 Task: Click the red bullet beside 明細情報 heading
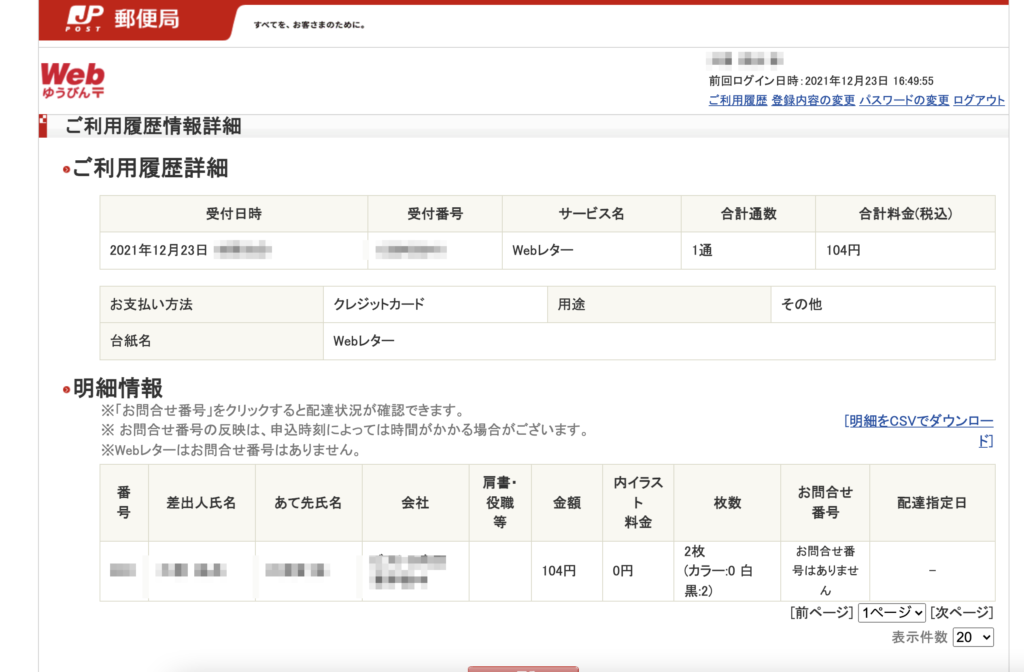click(x=66, y=389)
